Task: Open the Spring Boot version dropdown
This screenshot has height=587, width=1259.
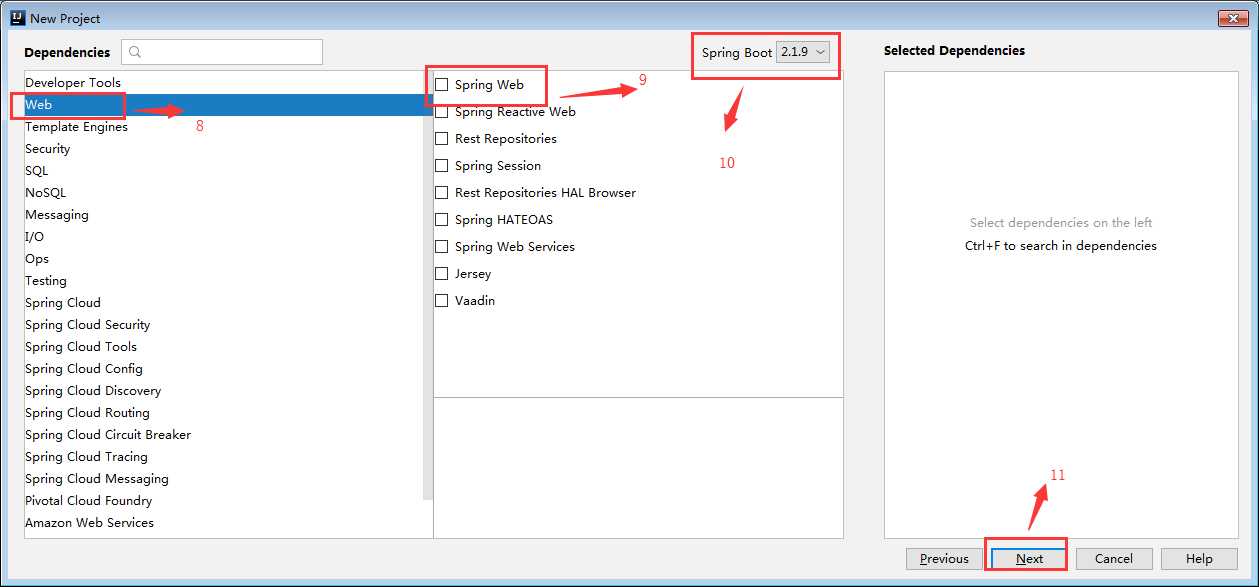Action: (x=803, y=52)
